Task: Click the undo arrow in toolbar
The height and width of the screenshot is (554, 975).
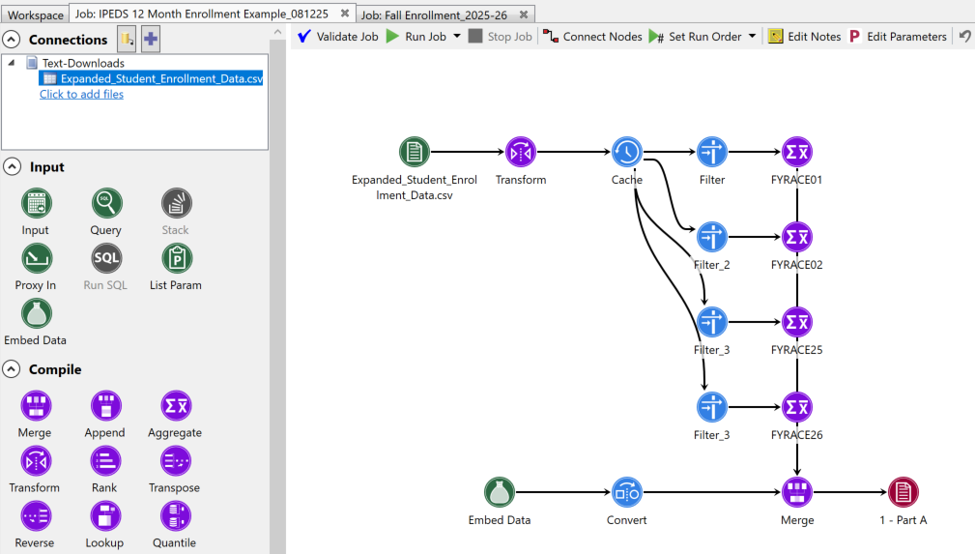Action: [964, 36]
